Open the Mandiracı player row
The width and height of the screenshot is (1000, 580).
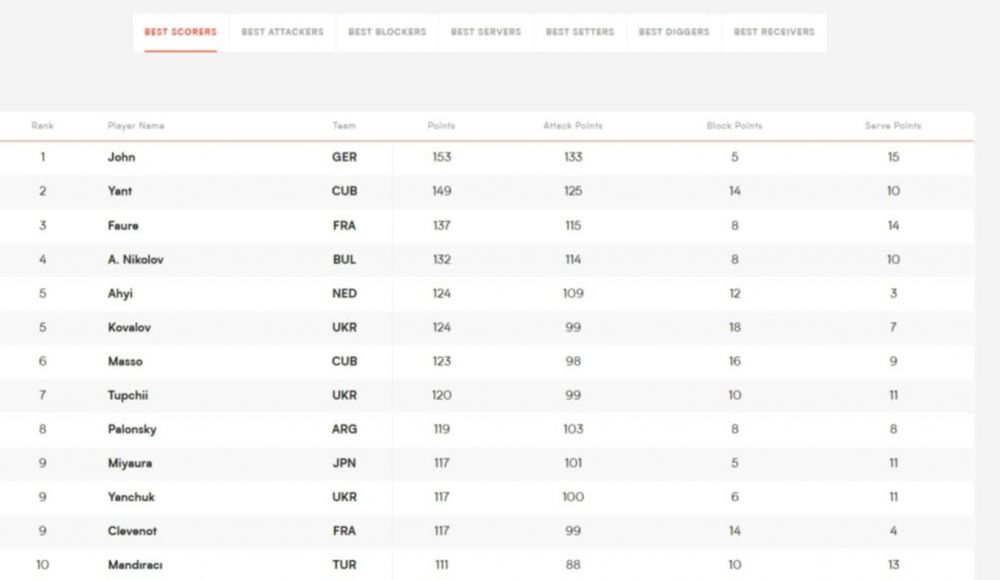pos(136,565)
